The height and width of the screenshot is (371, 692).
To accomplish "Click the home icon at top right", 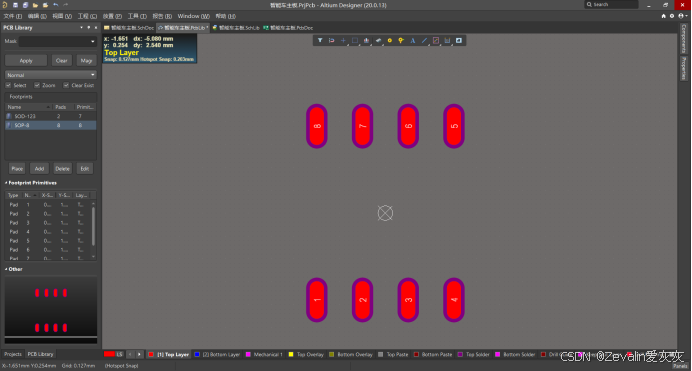I will pos(663,16).
